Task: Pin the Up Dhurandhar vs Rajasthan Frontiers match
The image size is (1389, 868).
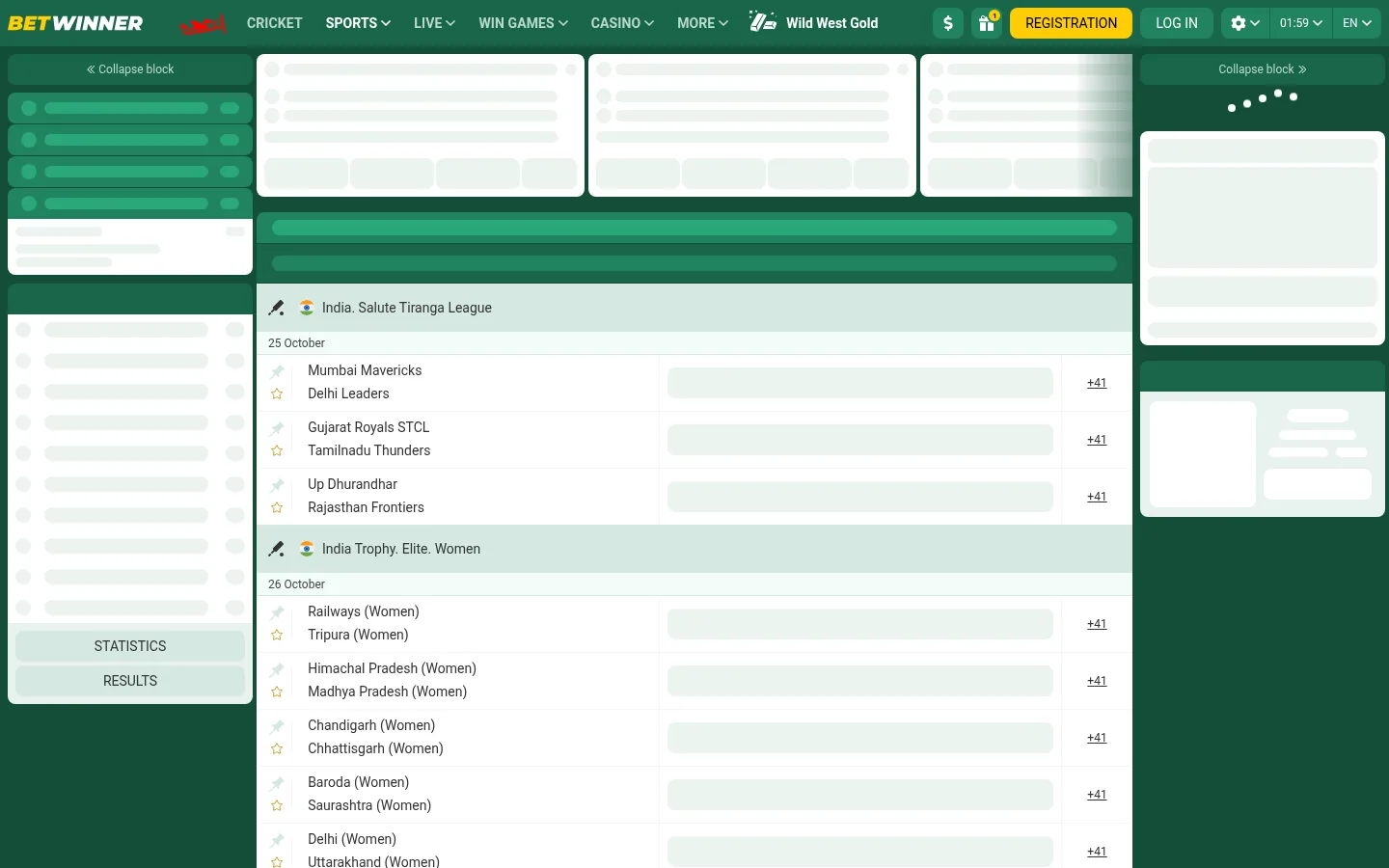Action: pyautogui.click(x=277, y=485)
